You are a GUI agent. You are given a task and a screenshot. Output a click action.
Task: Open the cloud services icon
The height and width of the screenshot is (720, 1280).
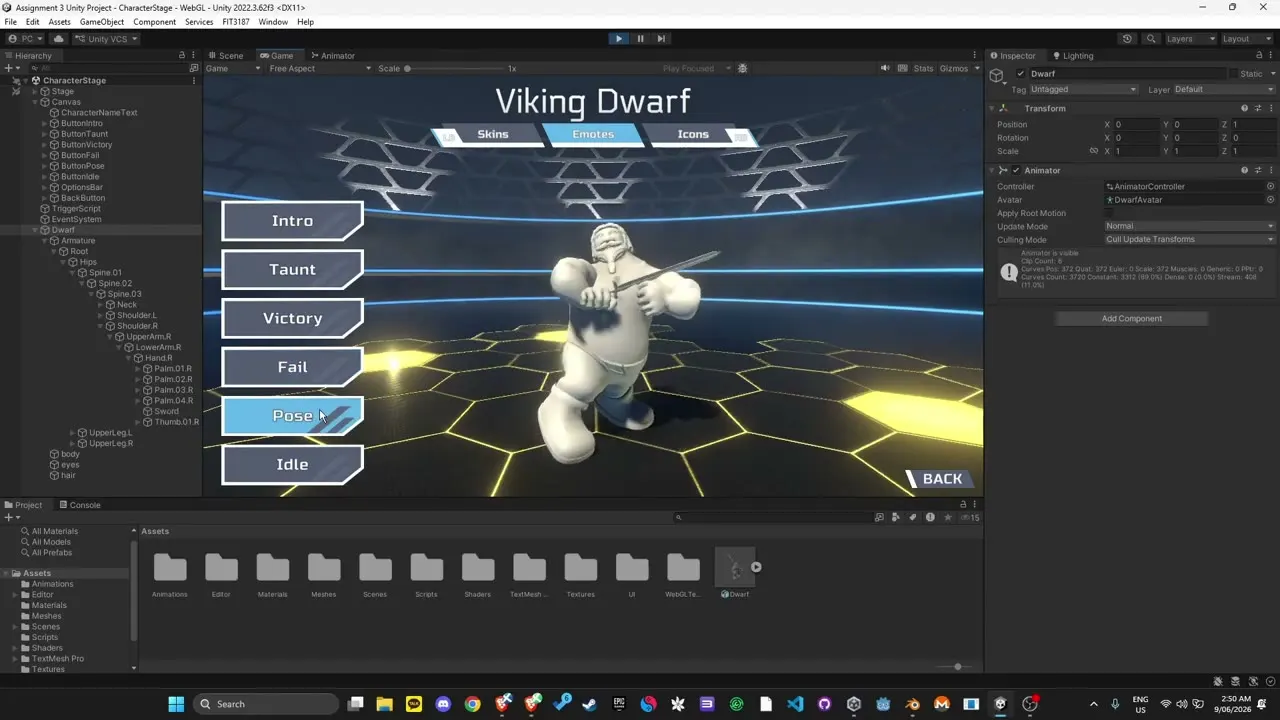(58, 39)
